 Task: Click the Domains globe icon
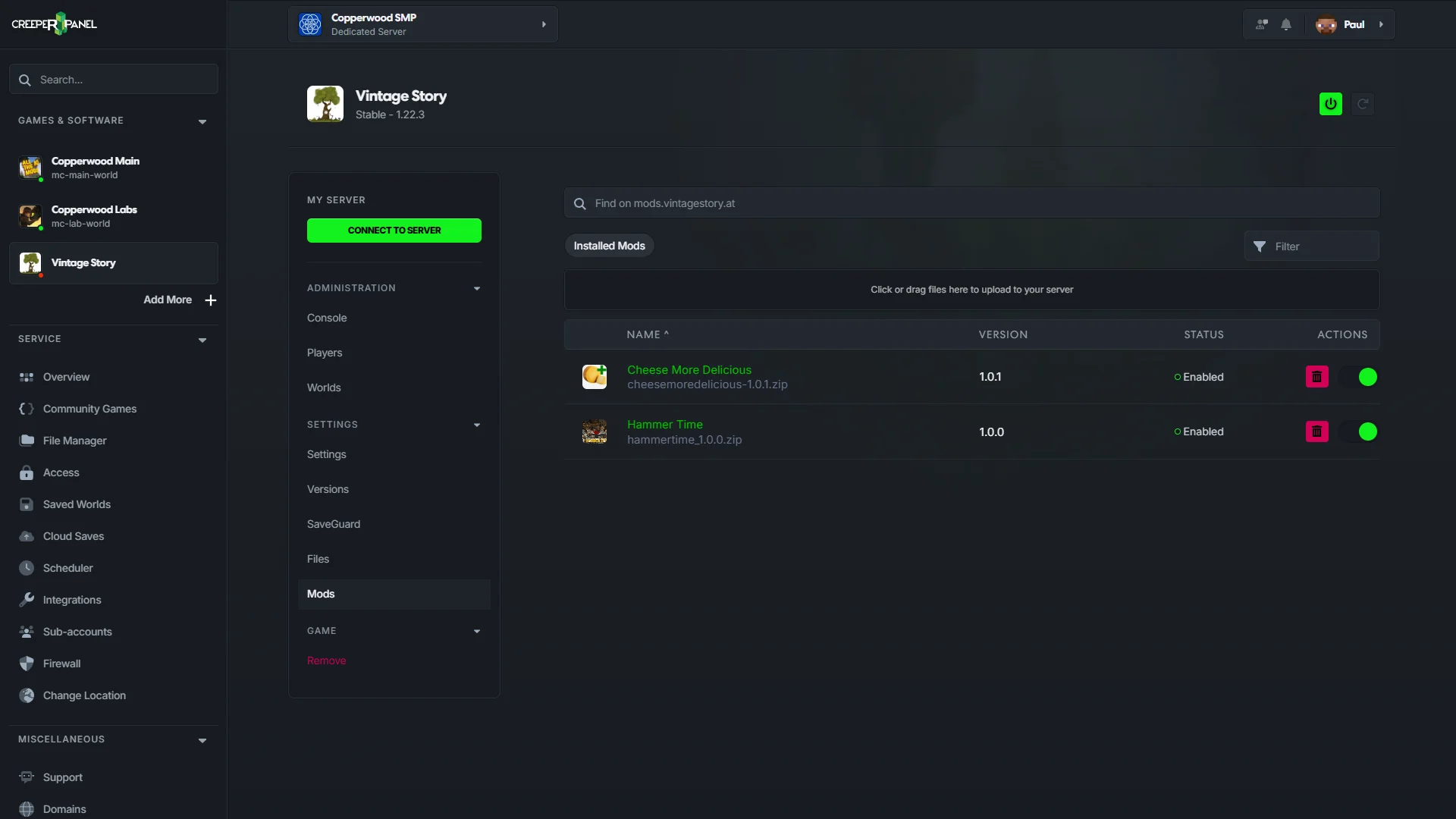pos(27,809)
